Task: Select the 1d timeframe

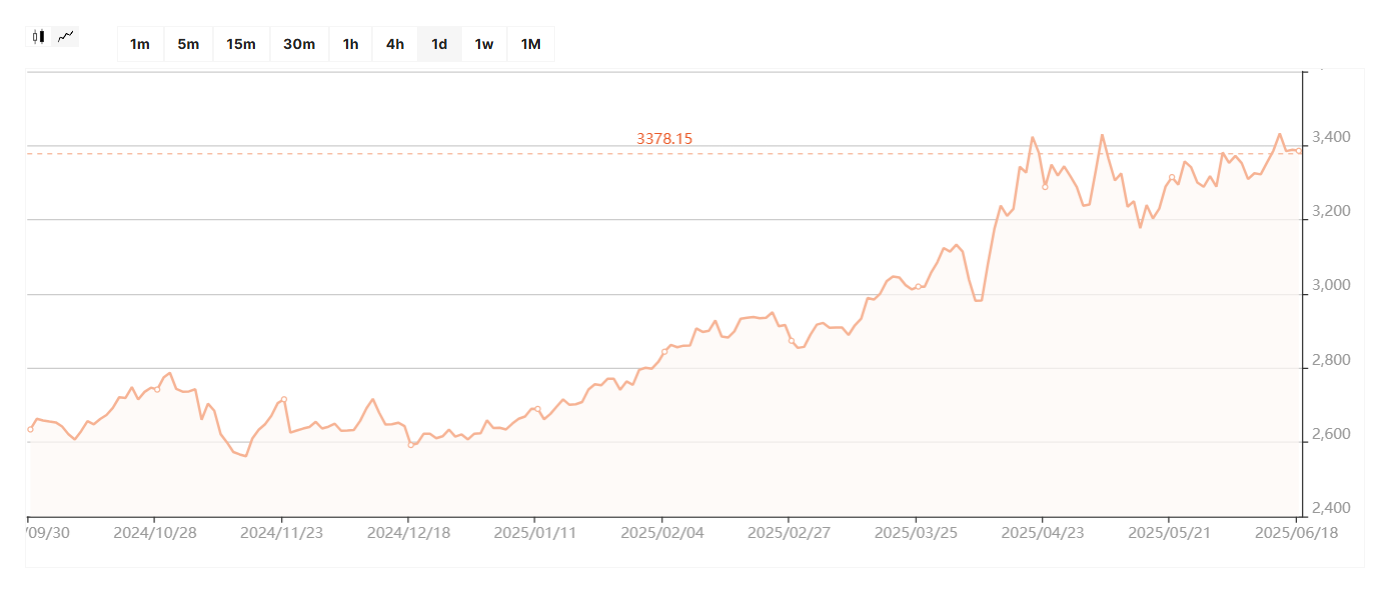Action: coord(439,44)
